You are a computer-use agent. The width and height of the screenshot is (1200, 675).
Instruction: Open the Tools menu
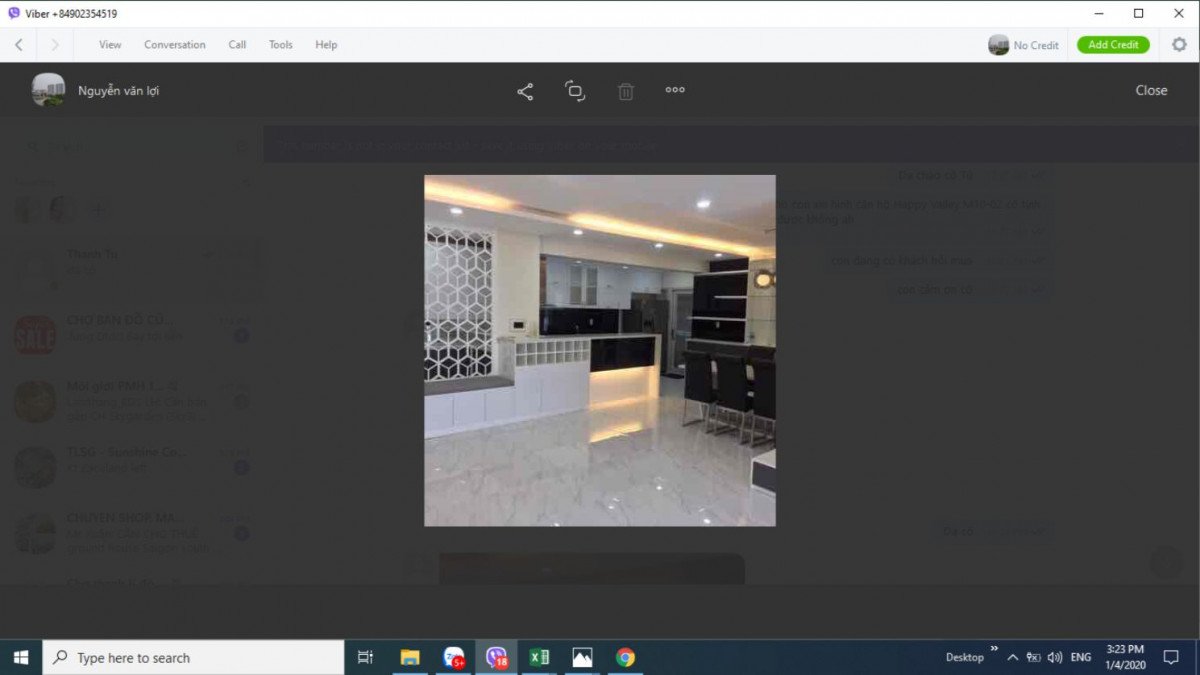coord(280,45)
